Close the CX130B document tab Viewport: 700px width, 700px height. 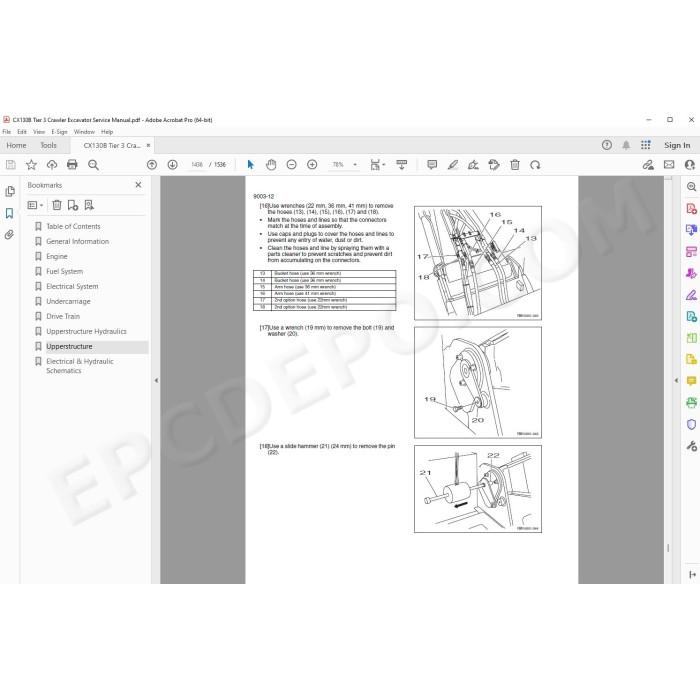click(x=148, y=145)
